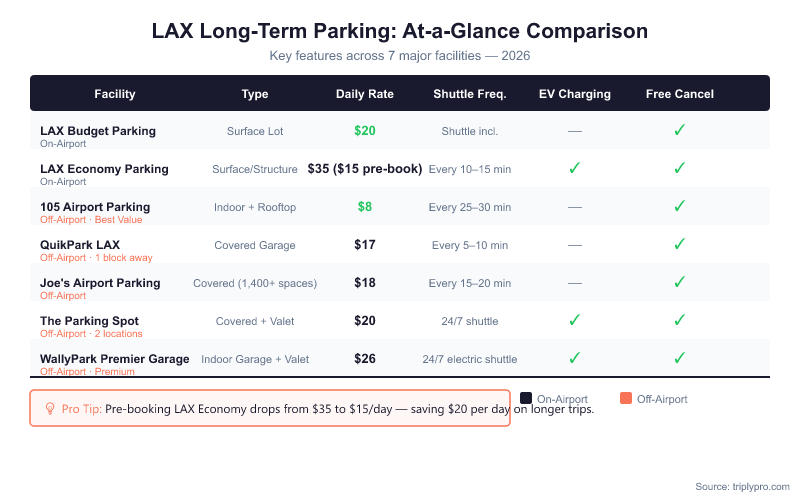Click the EV Charging dash for QuikPark LAX
Viewport: 800px width, 500px height.
click(x=575, y=244)
